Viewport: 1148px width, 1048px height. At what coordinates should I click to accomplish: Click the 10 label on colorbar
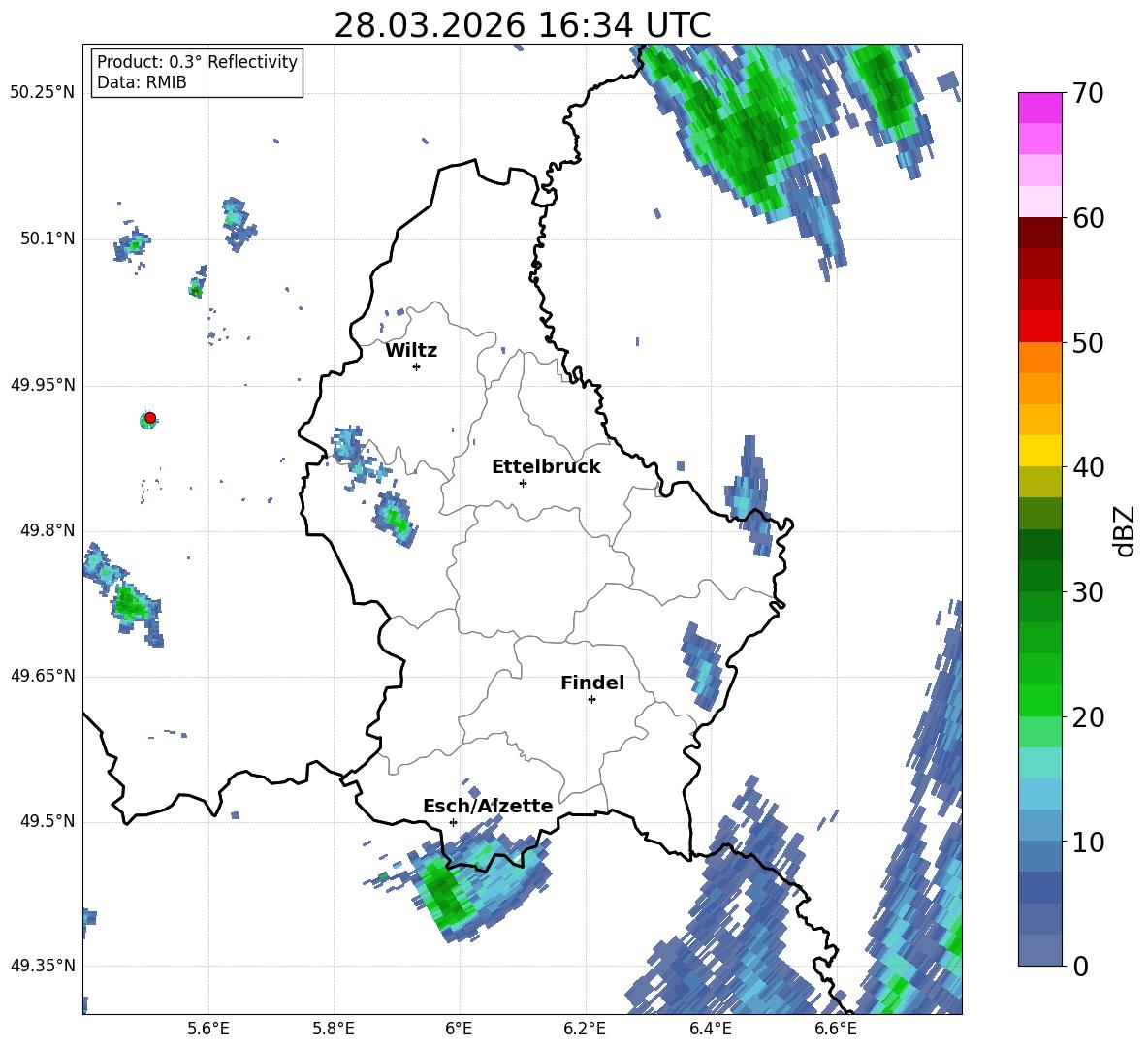click(1088, 842)
